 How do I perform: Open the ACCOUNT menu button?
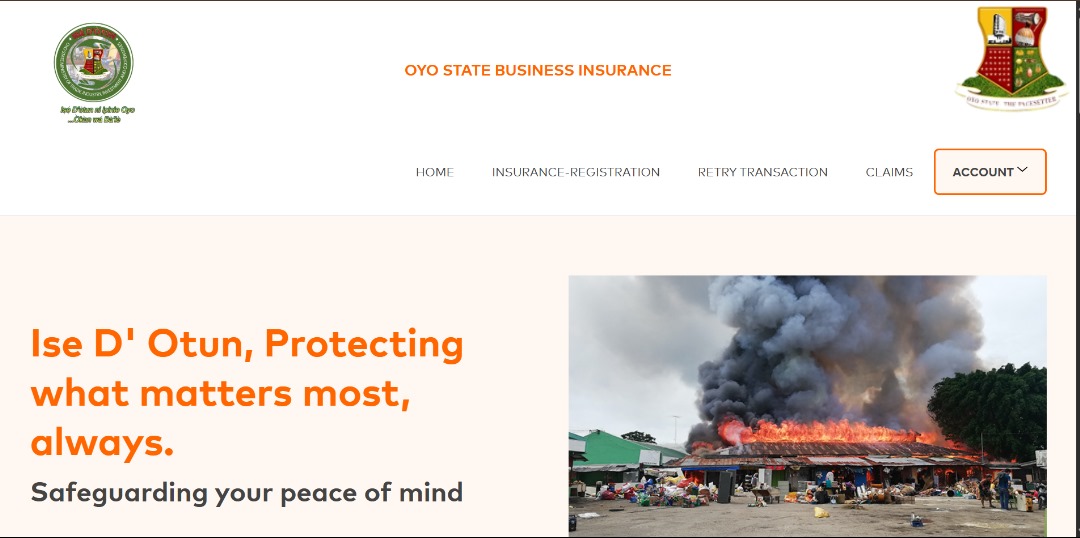click(x=990, y=172)
